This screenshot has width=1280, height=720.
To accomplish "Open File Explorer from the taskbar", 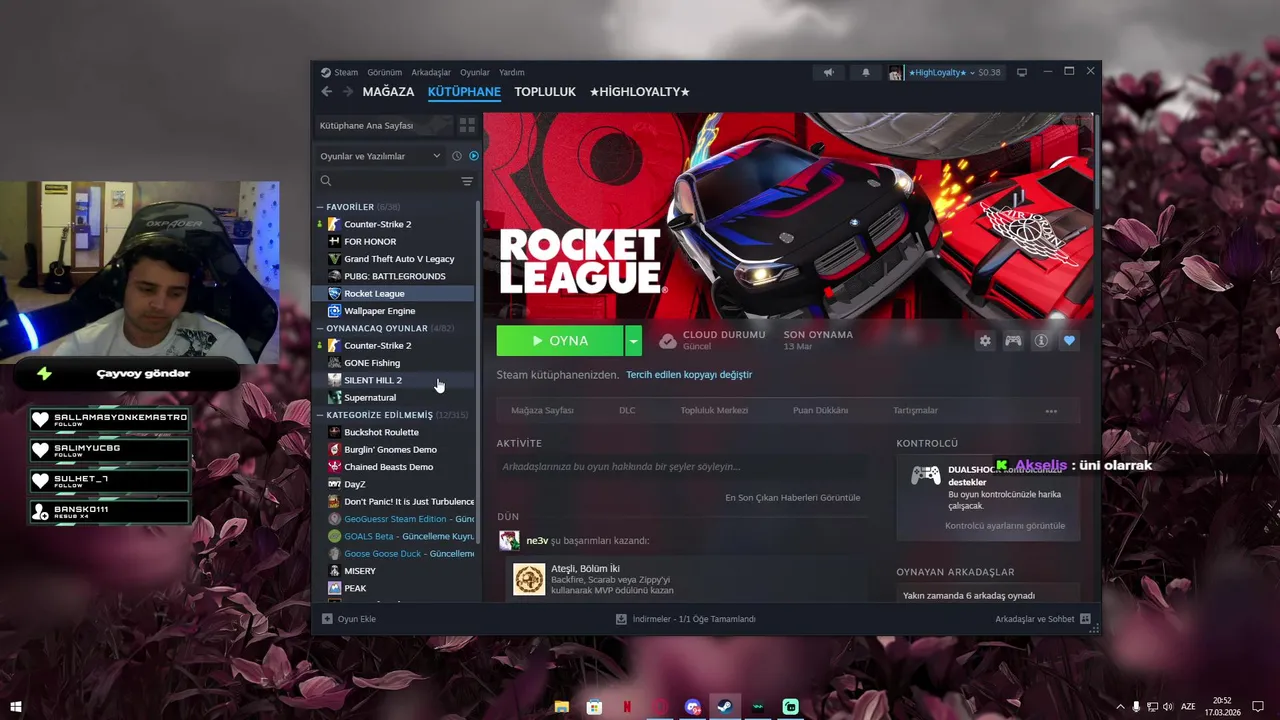I will click(x=562, y=707).
